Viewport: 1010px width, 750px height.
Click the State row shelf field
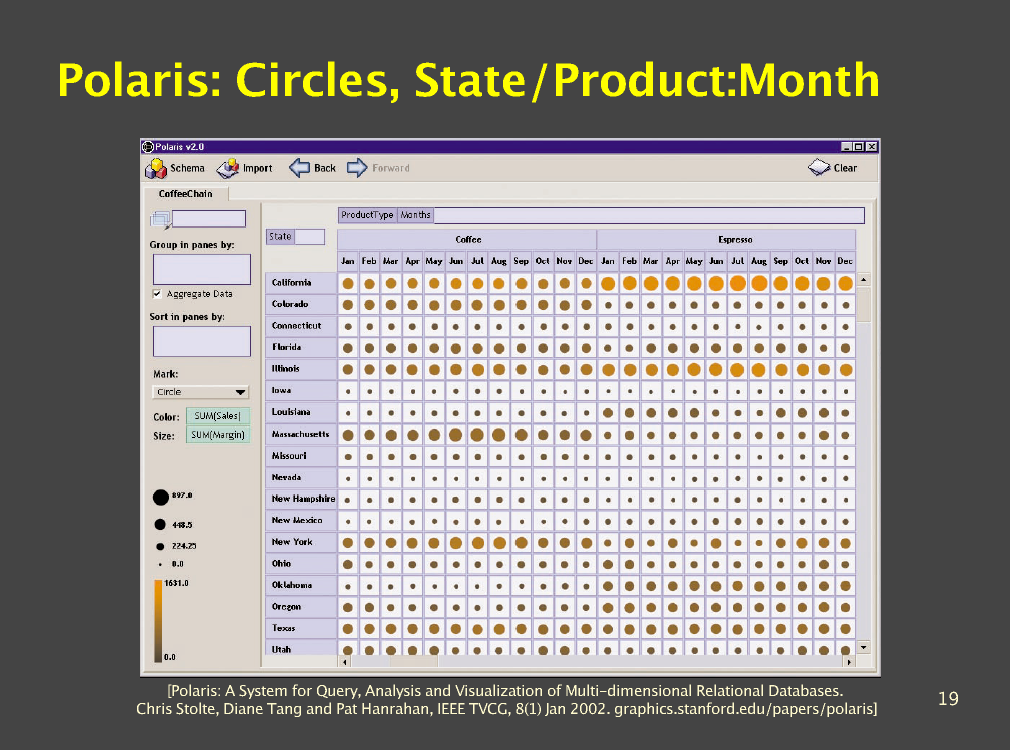[x=280, y=236]
